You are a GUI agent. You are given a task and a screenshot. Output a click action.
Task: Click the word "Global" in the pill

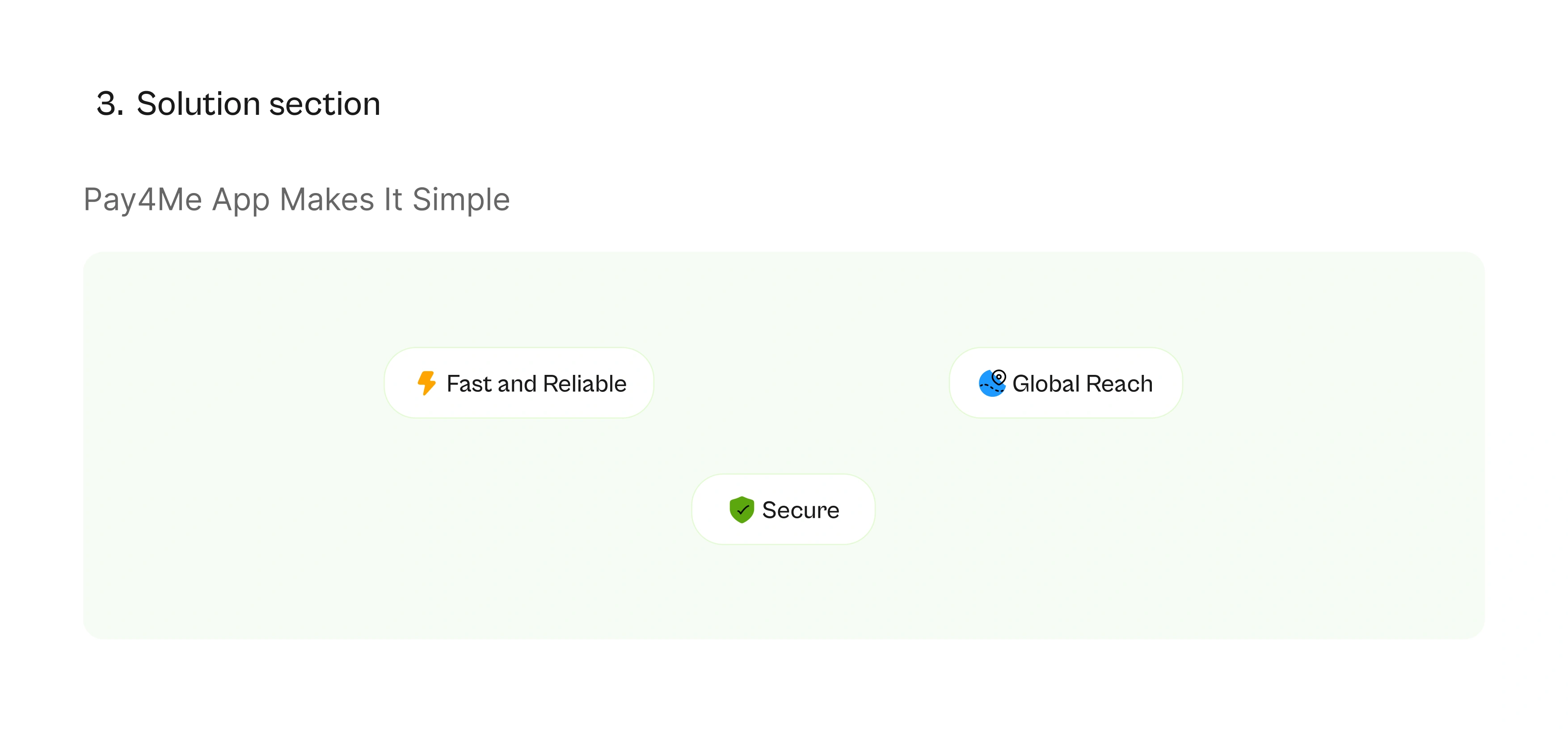pyautogui.click(x=1046, y=384)
